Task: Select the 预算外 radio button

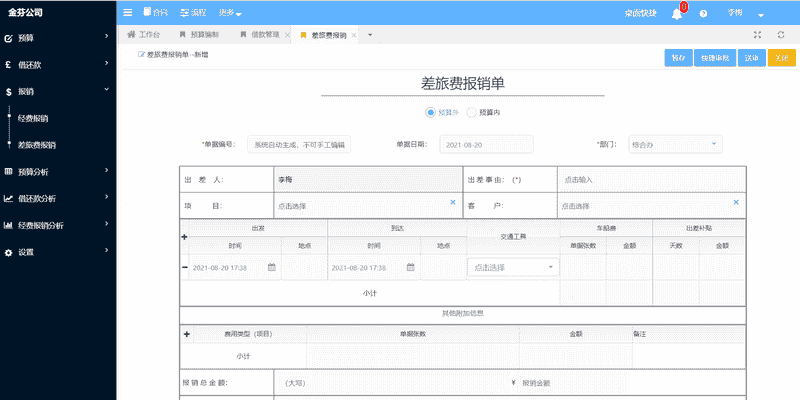Action: pyautogui.click(x=430, y=113)
